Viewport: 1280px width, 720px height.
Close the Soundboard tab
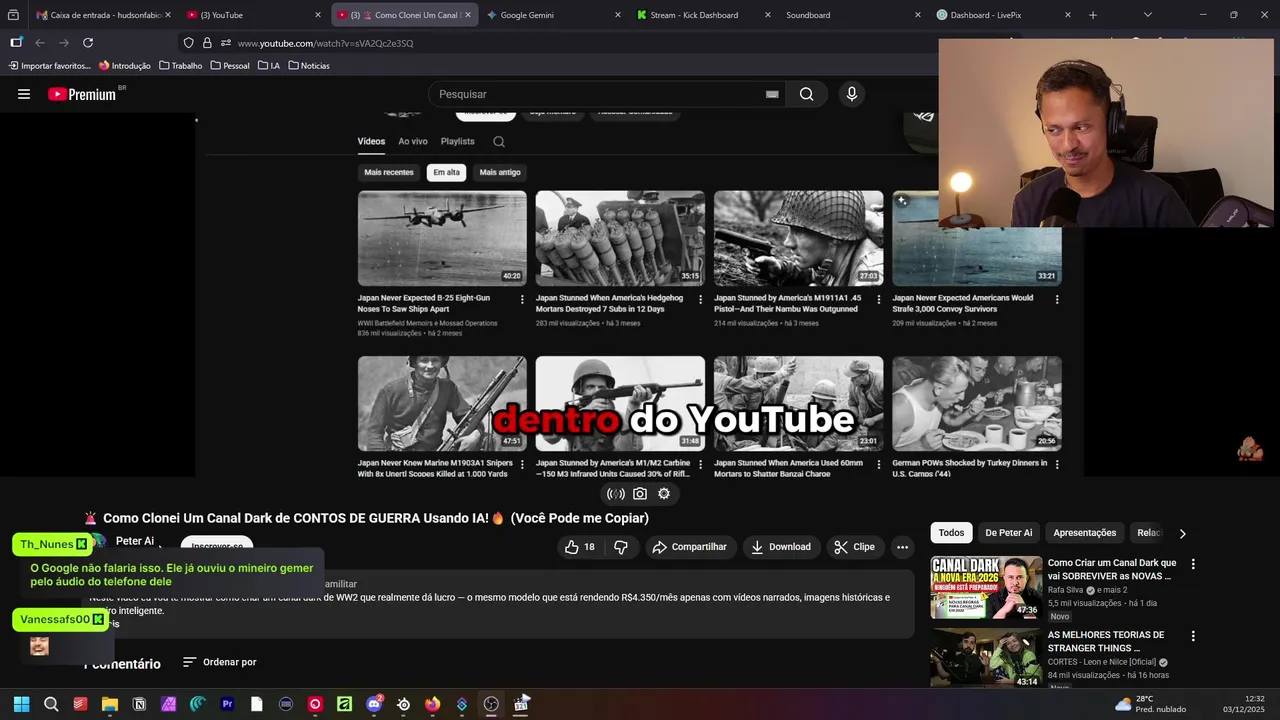(x=918, y=15)
